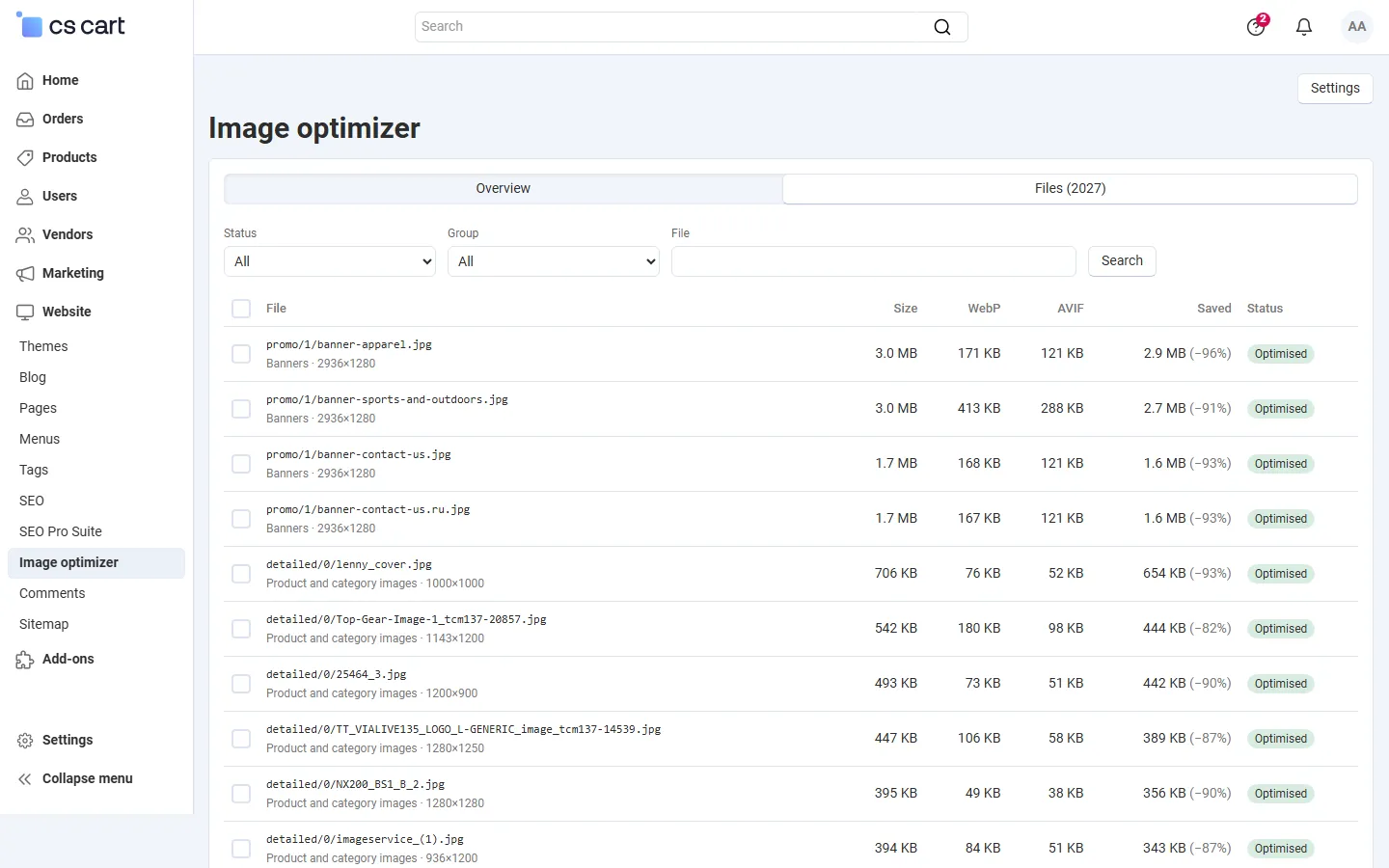The width and height of the screenshot is (1389, 868).
Task: Check the 25464_3.jpg row checkbox
Action: (x=241, y=684)
